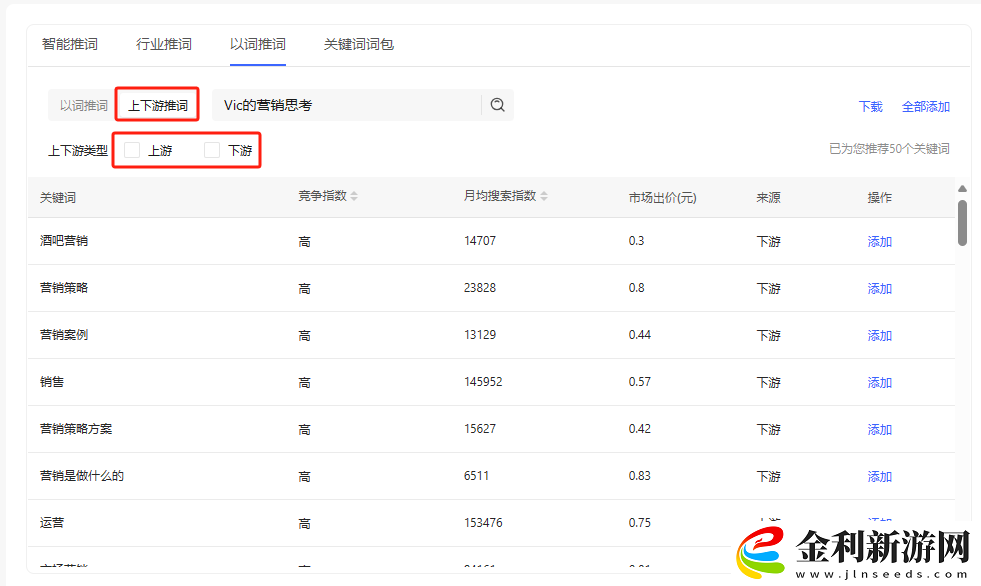Image resolution: width=981 pixels, height=586 pixels.
Task: Click the search magnifier icon
Action: tap(497, 105)
